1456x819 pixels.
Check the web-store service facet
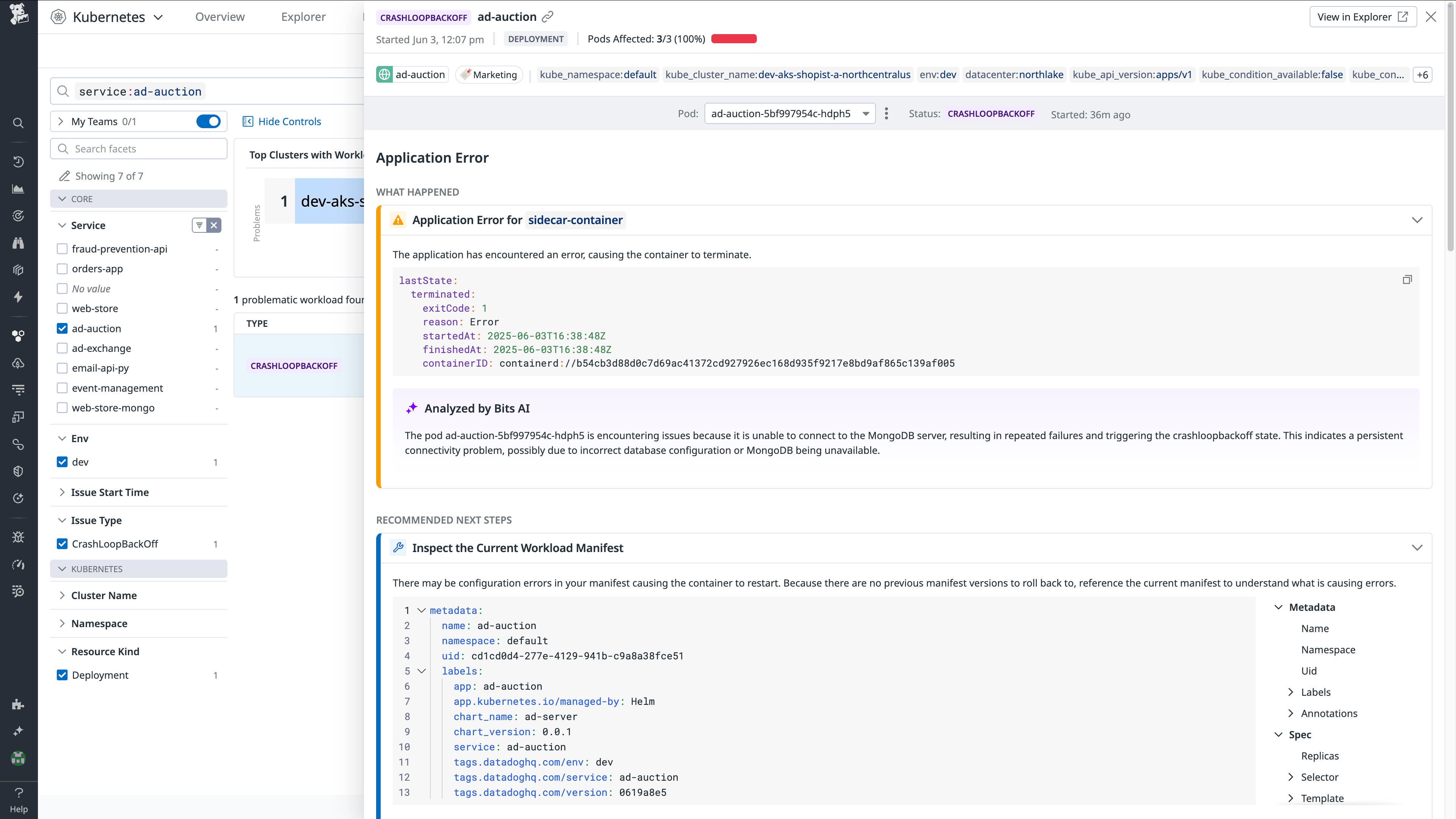point(62,308)
